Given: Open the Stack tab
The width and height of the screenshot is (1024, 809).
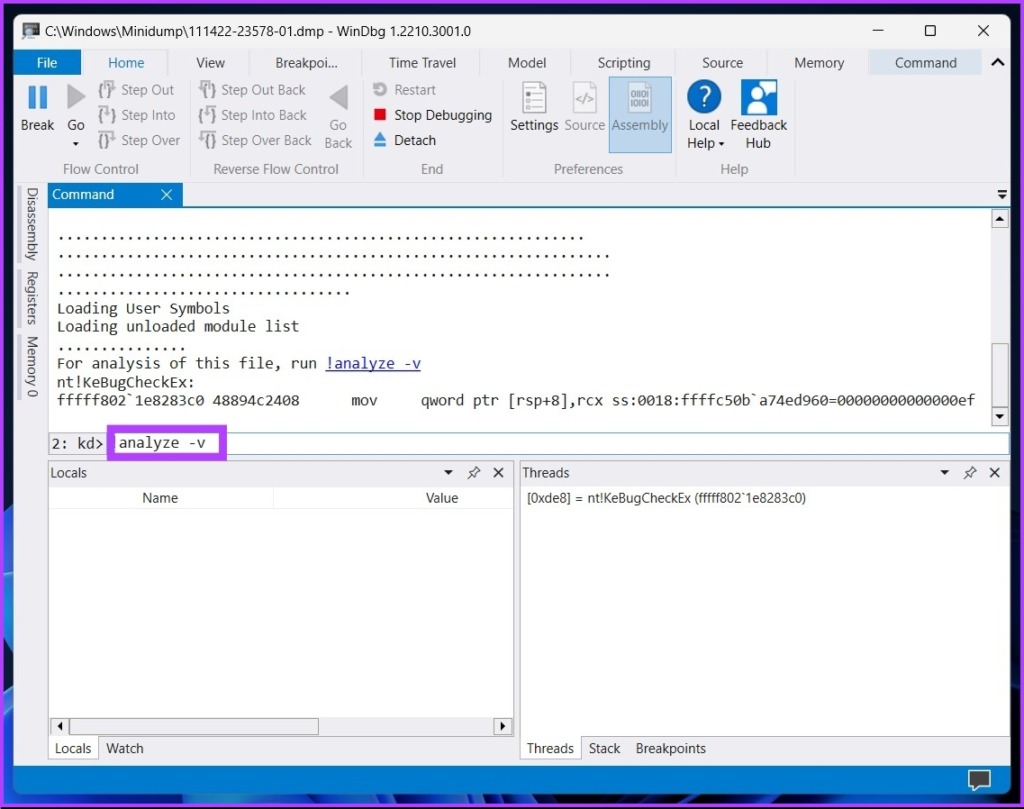Looking at the screenshot, I should tap(604, 748).
